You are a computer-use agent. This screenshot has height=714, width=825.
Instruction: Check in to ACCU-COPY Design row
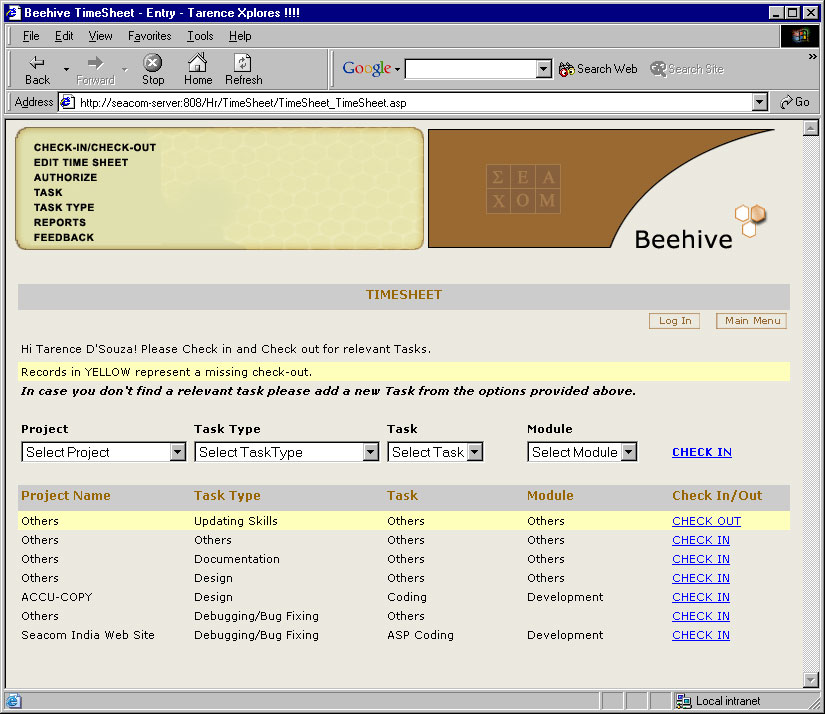[701, 597]
